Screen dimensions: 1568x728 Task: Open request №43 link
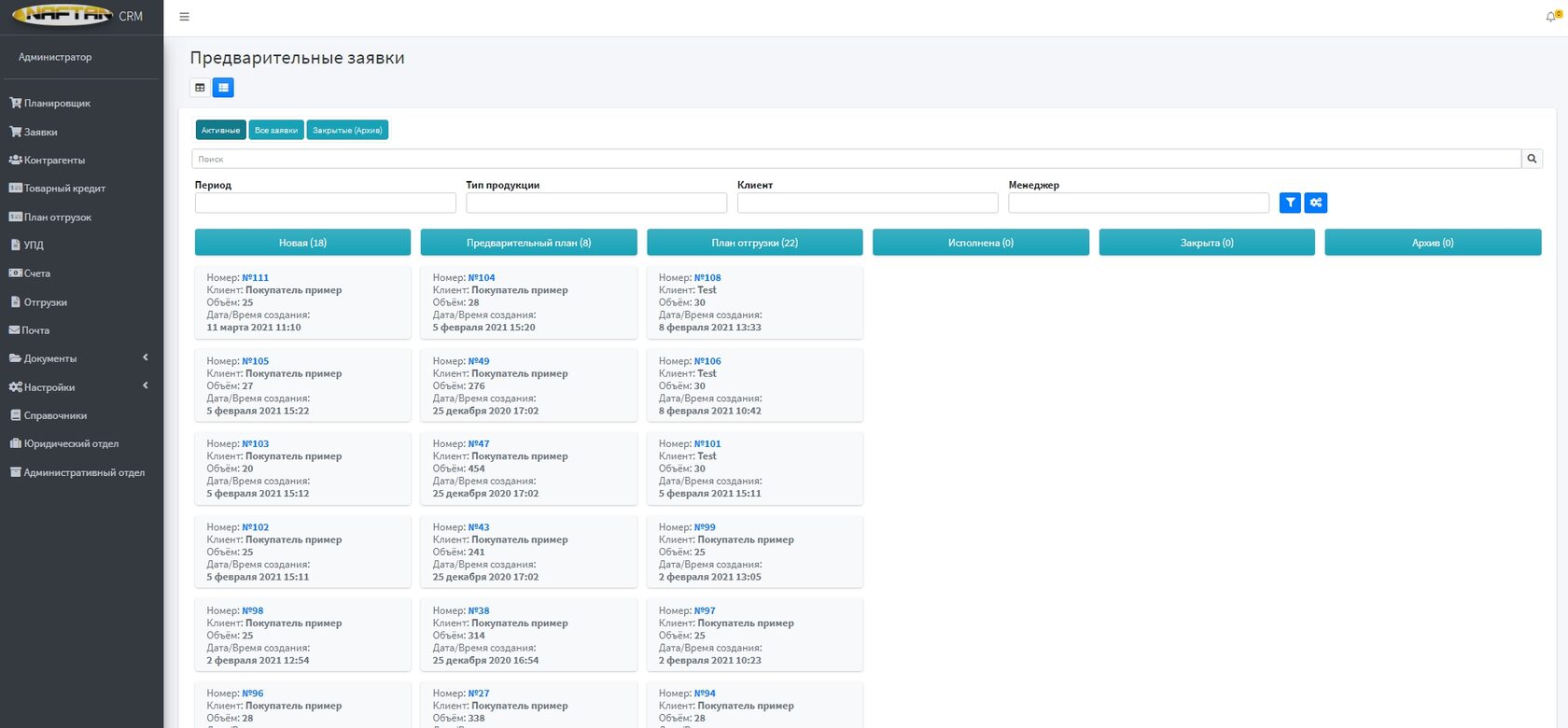[x=479, y=527]
